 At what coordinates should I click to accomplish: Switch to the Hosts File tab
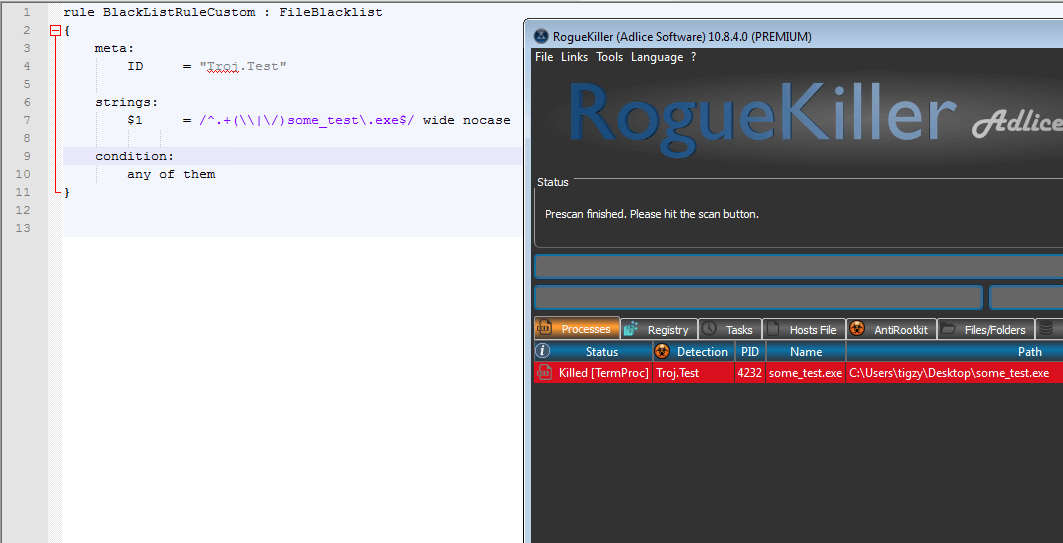click(x=804, y=329)
